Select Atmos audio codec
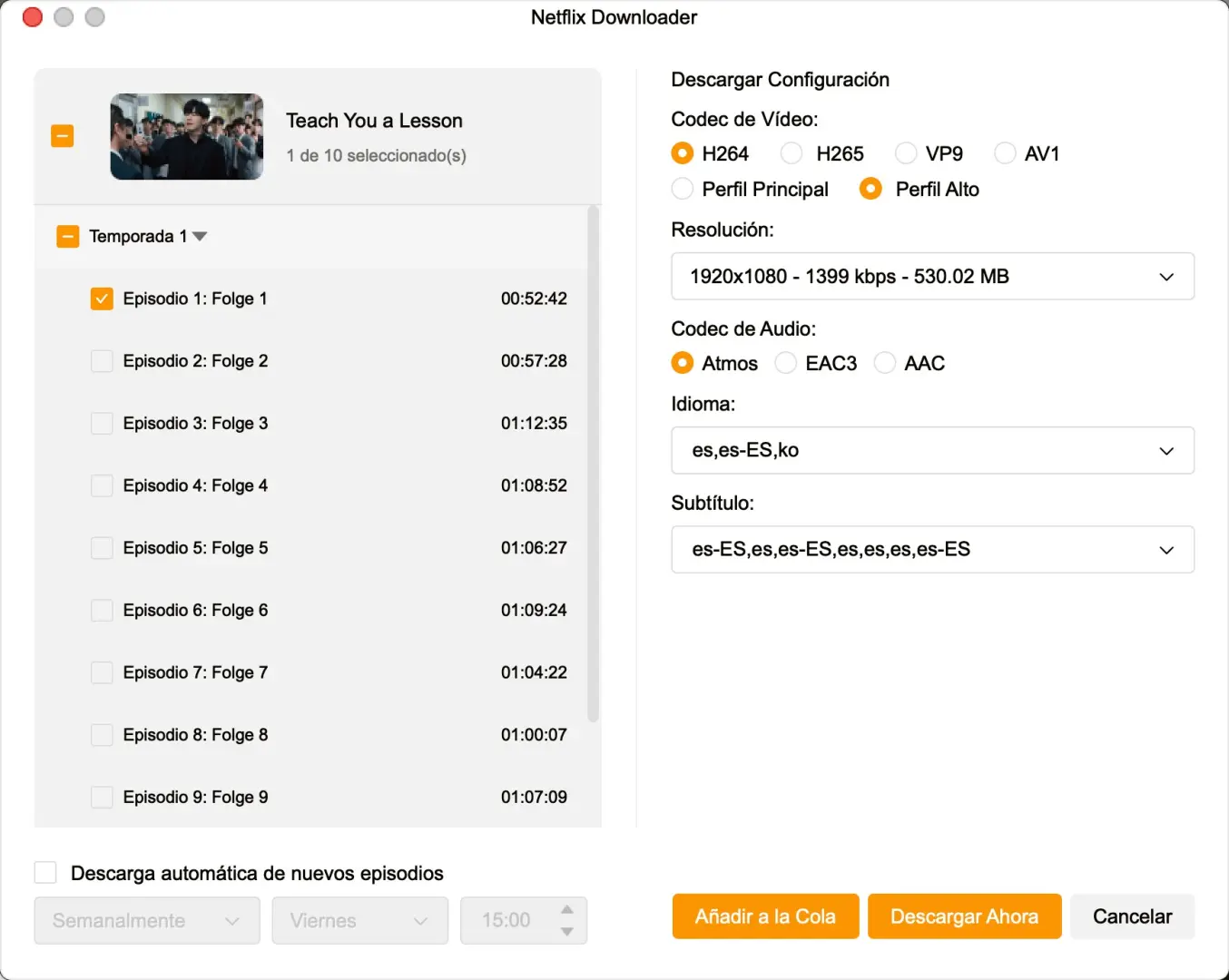 pos(683,363)
